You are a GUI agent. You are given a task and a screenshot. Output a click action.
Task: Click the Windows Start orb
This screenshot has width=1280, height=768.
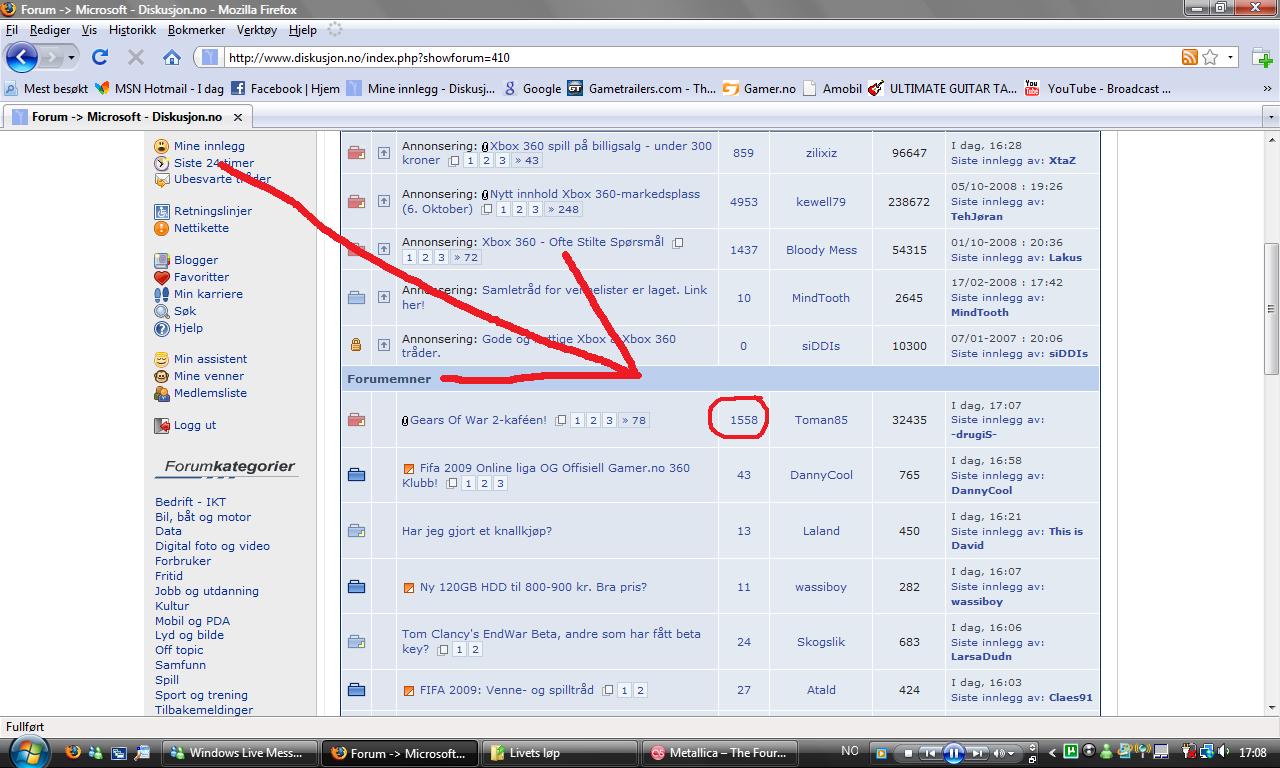tap(28, 752)
